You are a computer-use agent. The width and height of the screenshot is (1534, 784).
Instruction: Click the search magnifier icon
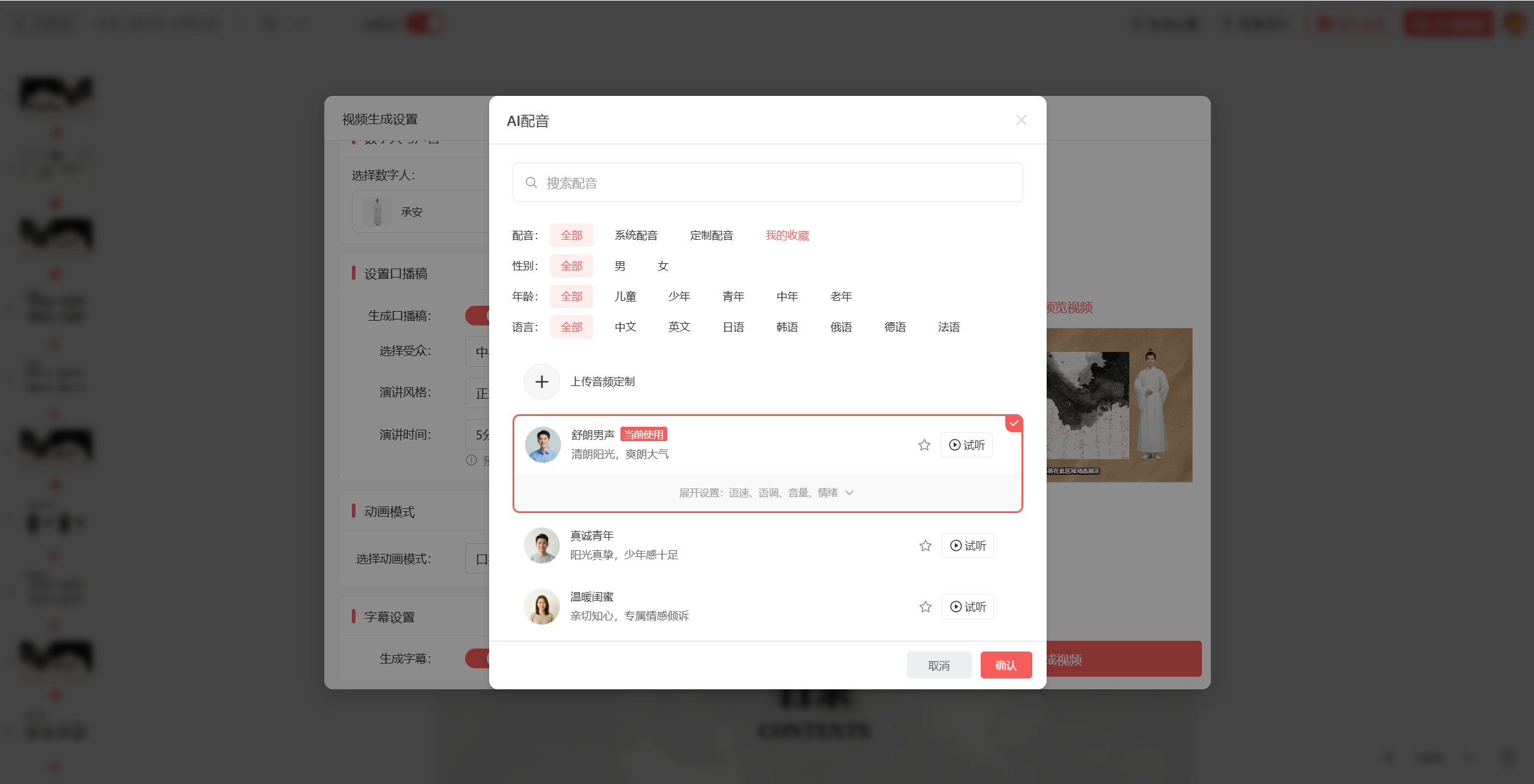tap(531, 182)
